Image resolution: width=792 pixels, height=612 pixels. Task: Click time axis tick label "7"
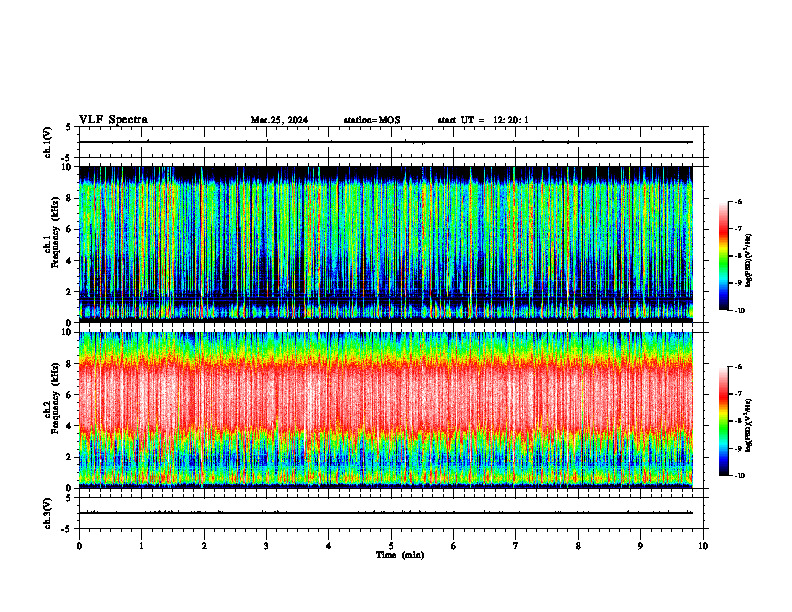(x=516, y=546)
